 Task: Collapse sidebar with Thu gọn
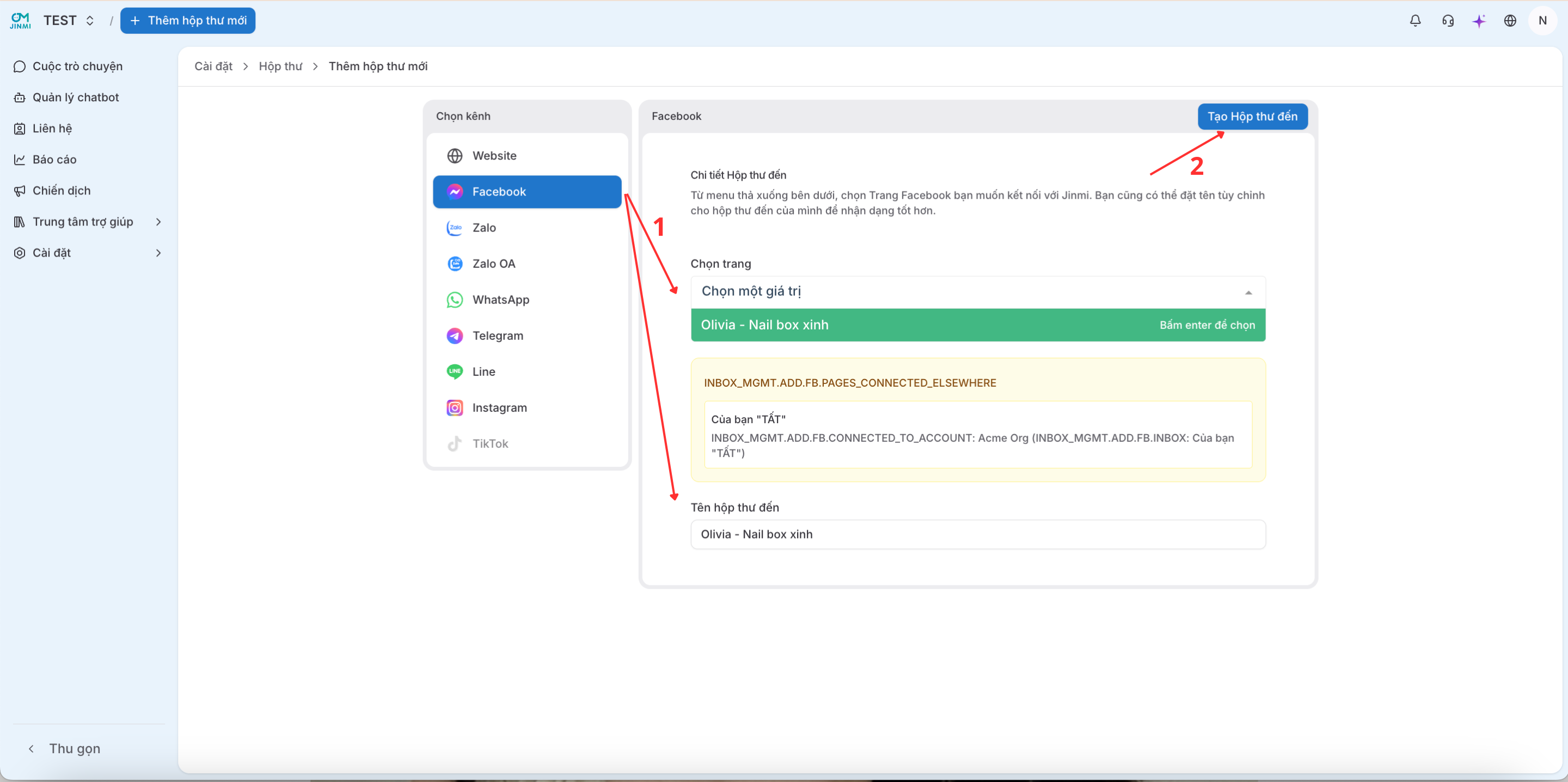tap(64, 748)
